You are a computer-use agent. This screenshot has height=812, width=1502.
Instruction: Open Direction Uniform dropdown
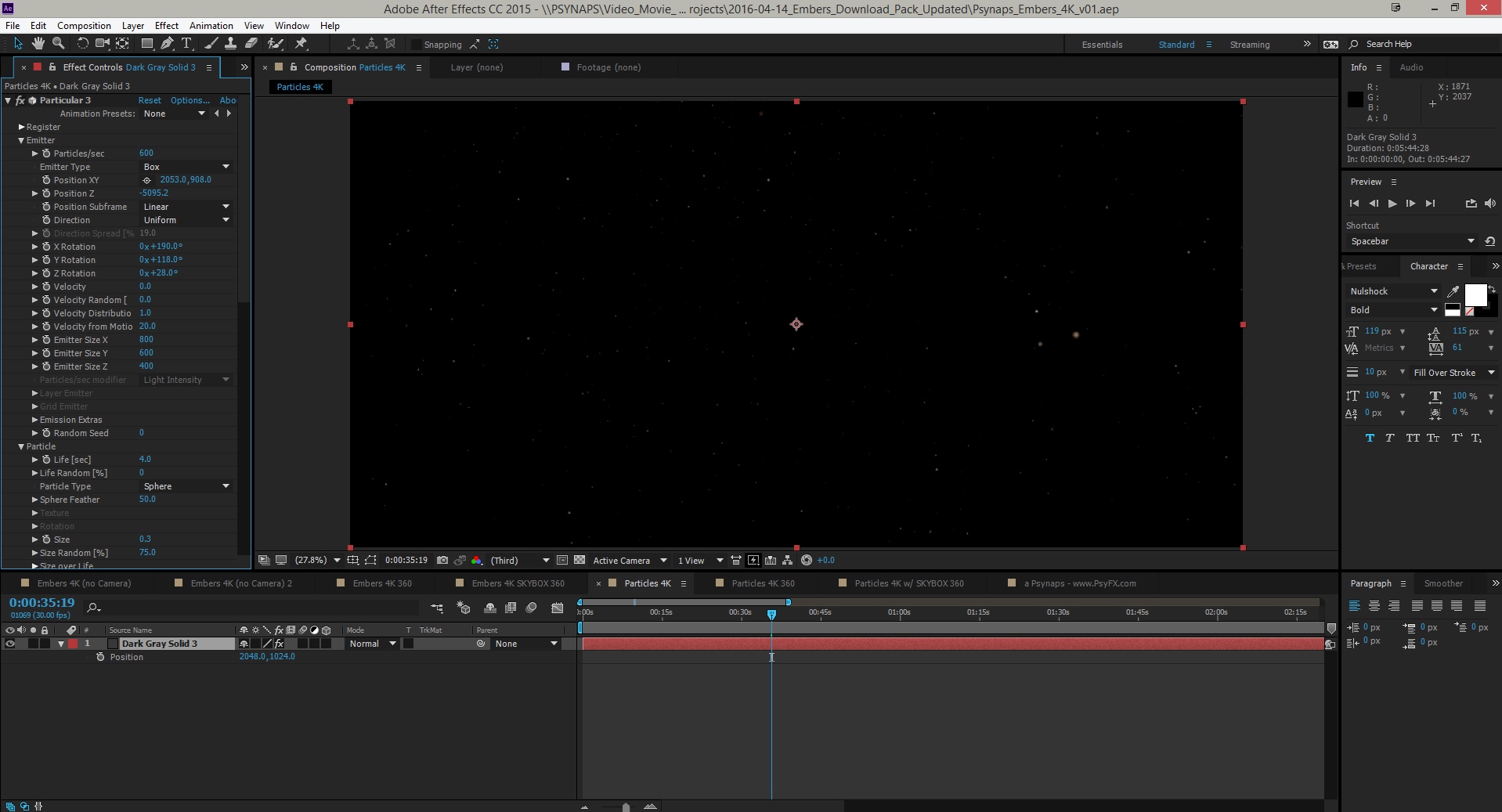(186, 220)
